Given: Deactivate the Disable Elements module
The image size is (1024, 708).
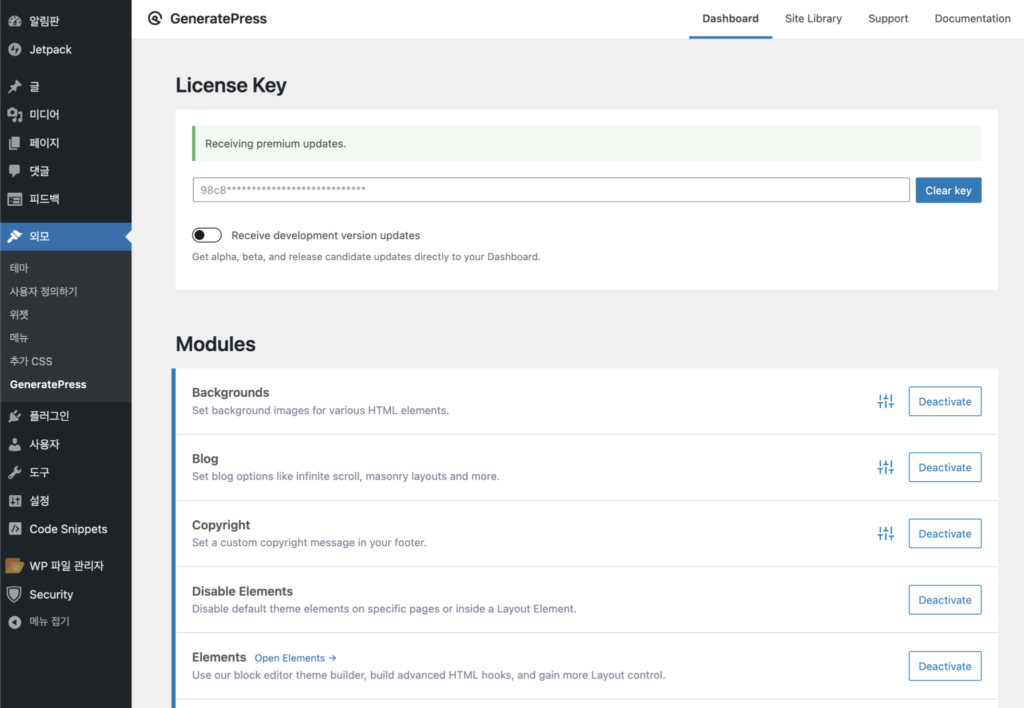Looking at the screenshot, I should point(944,600).
